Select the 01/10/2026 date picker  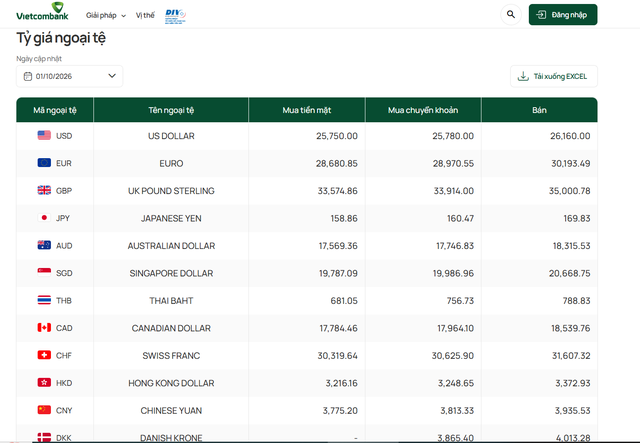pyautogui.click(x=69, y=76)
